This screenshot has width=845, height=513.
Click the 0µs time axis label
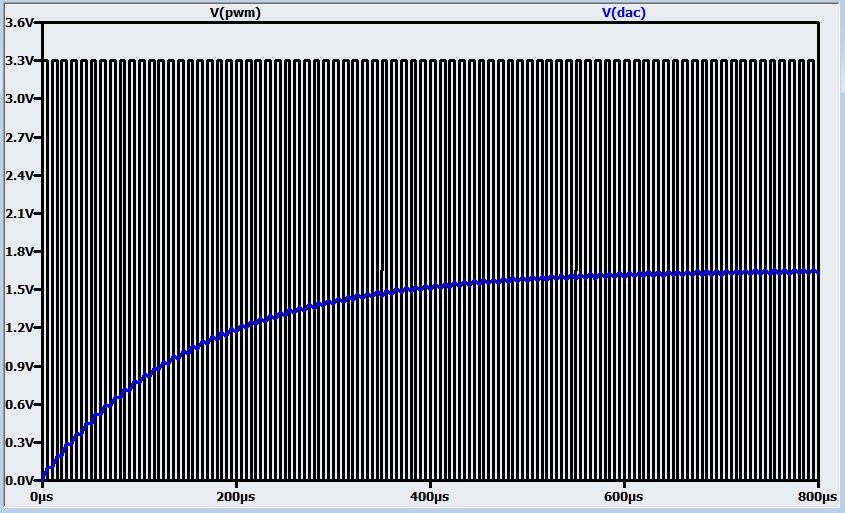click(x=41, y=496)
